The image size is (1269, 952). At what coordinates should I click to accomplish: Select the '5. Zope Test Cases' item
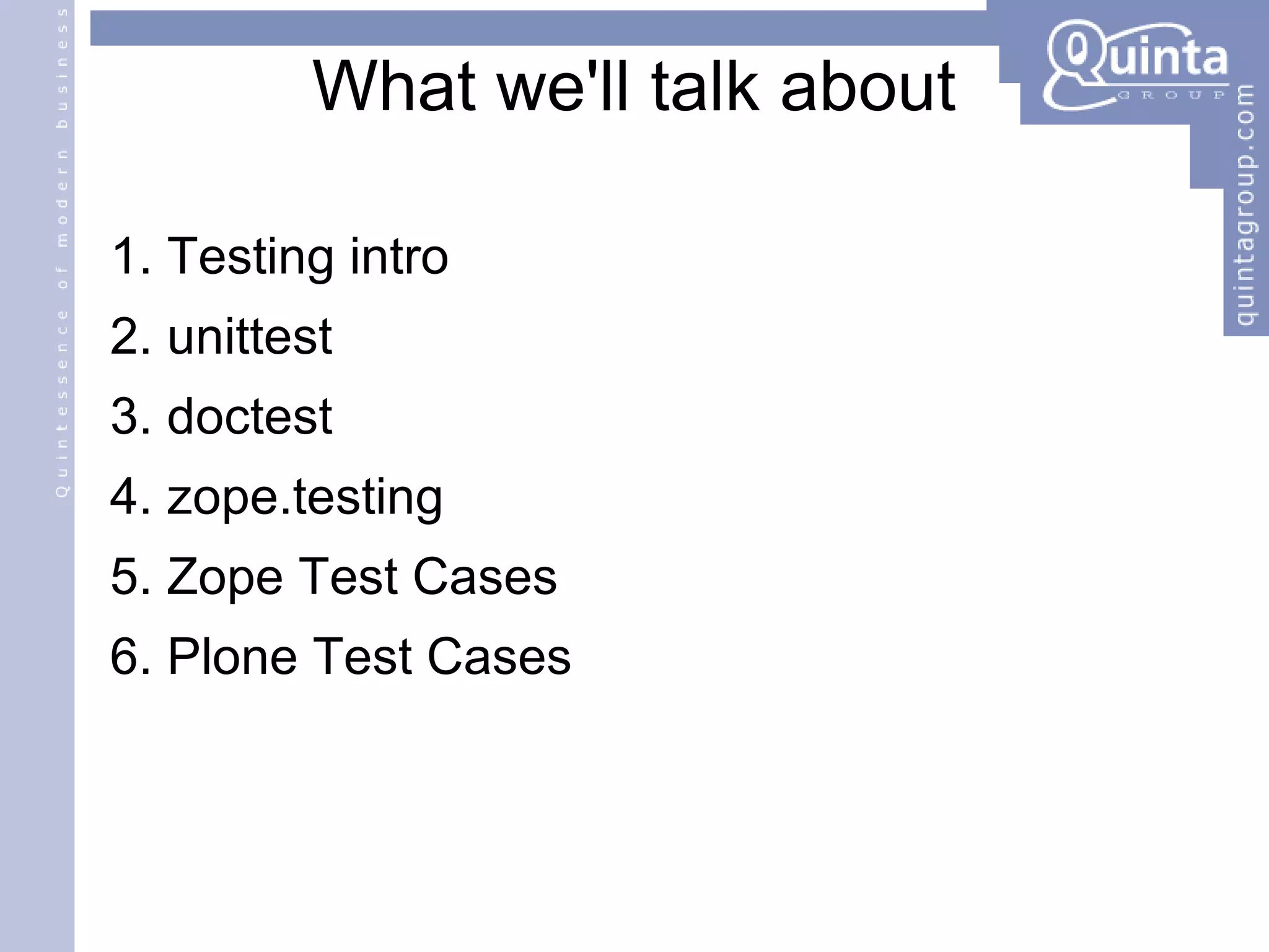pos(333,577)
